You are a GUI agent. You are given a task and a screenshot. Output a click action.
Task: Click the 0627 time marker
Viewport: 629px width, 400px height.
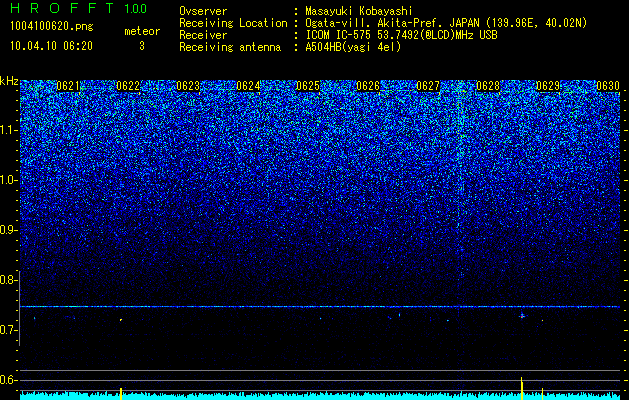[x=428, y=86]
